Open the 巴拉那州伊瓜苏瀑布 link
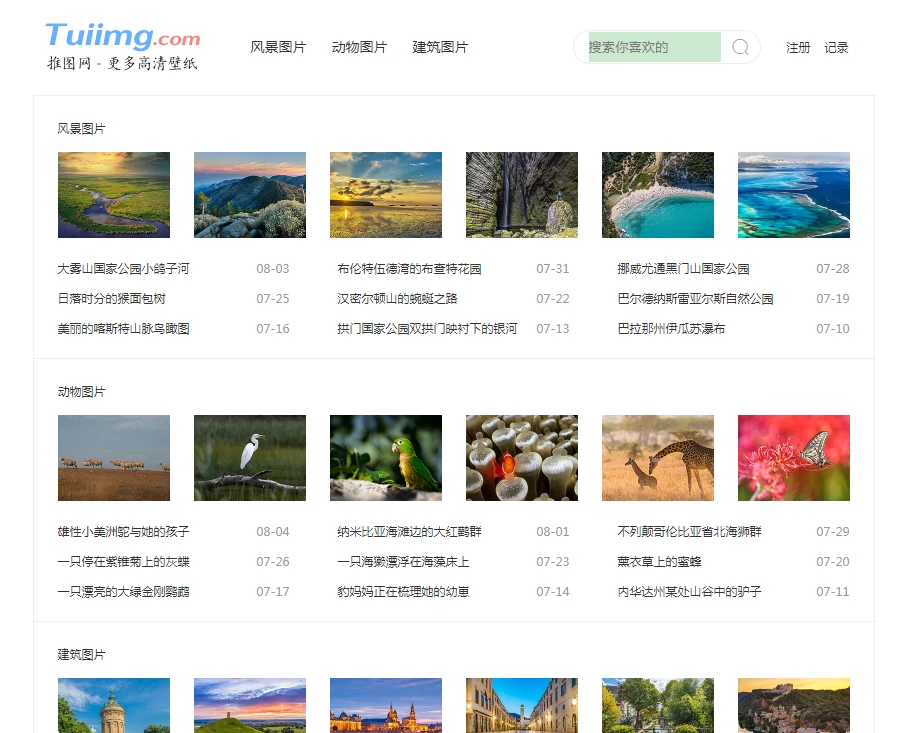The image size is (907, 733). (671, 329)
